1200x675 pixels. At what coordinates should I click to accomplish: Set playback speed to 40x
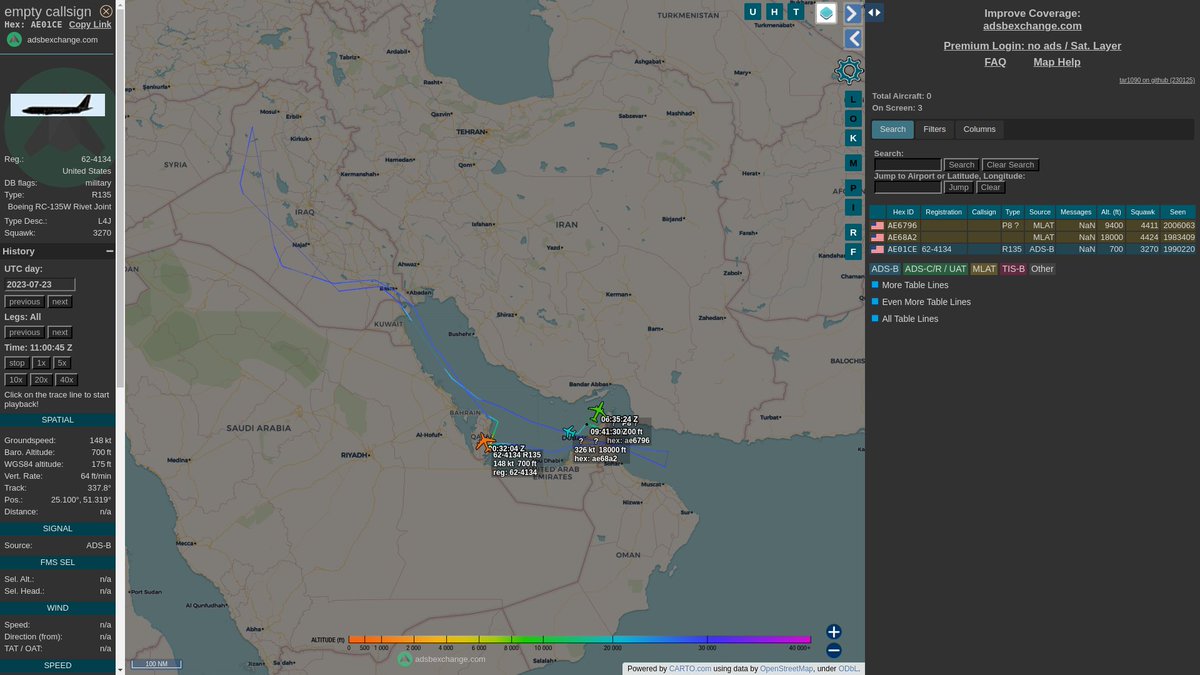66,379
